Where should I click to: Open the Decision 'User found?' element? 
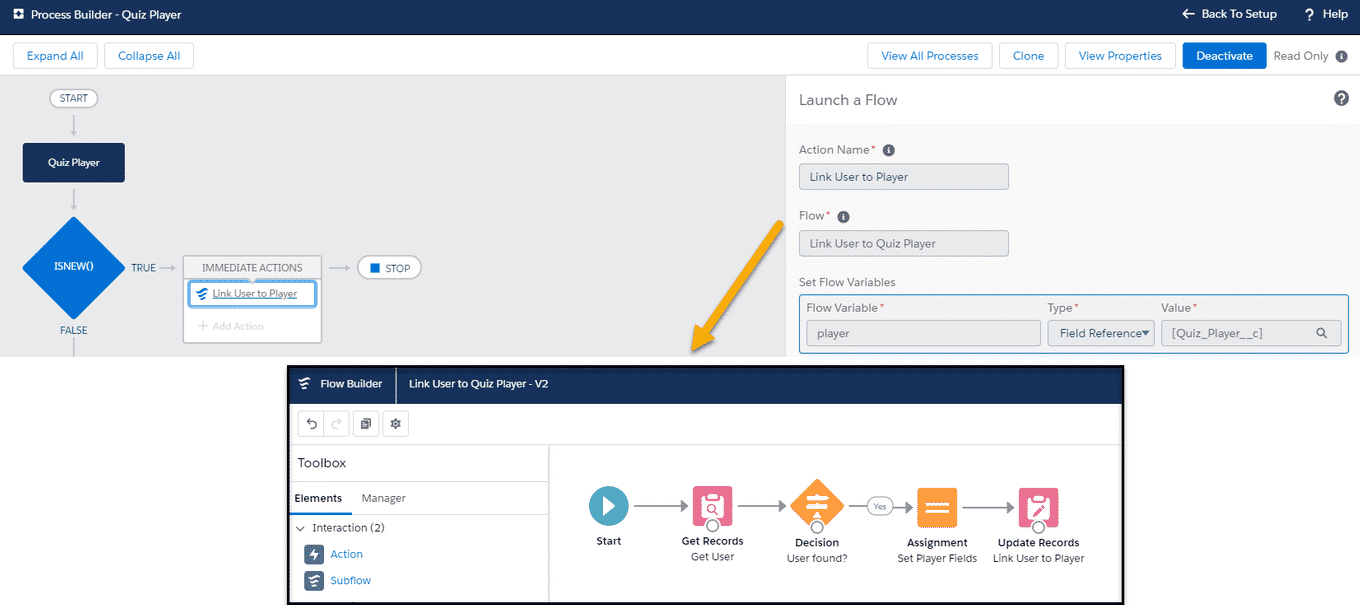pyautogui.click(x=817, y=506)
